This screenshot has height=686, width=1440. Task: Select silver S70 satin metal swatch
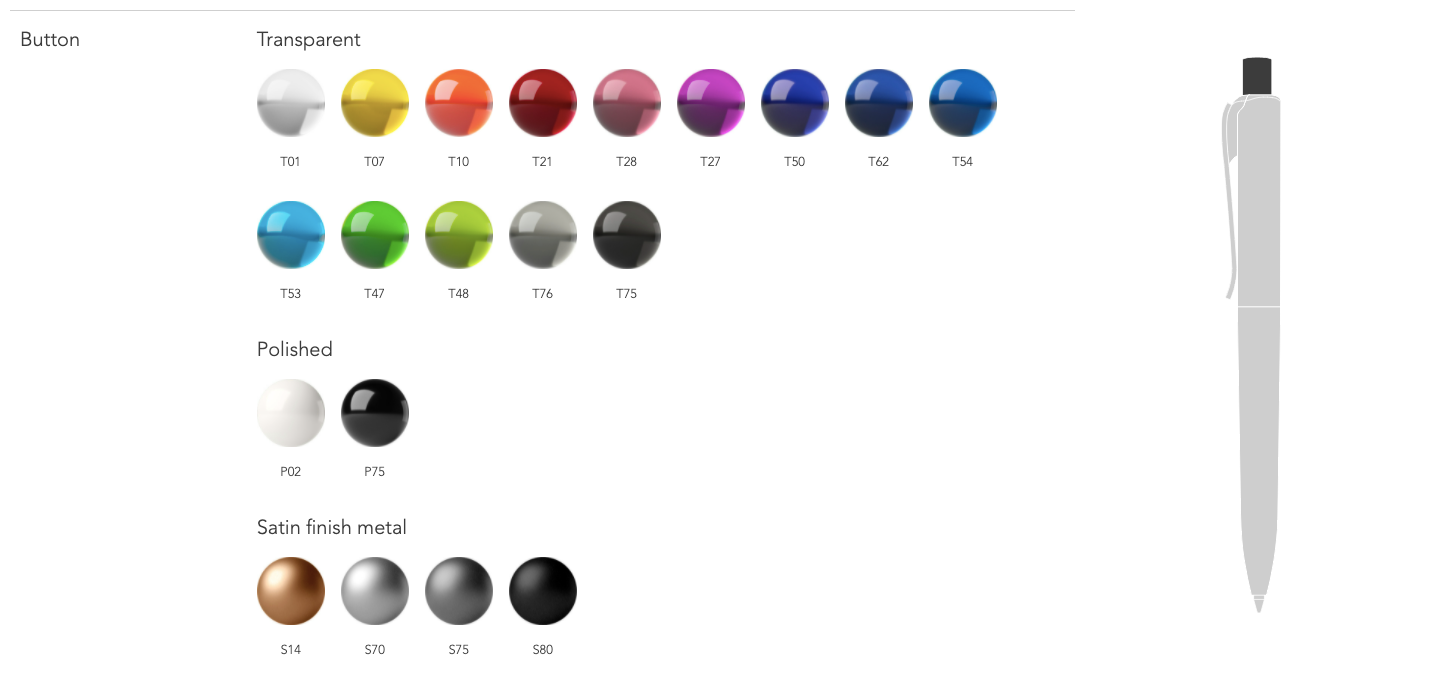(375, 591)
